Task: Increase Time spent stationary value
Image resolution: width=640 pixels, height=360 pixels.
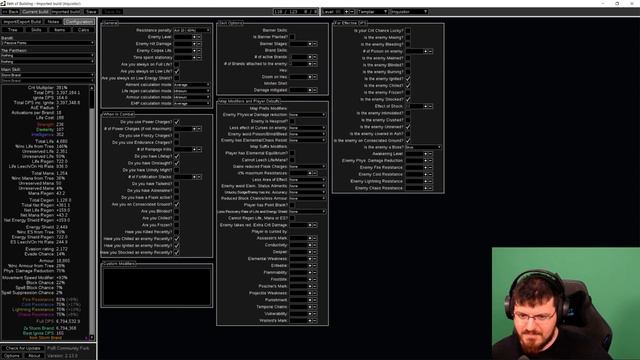Action: [x=194, y=58]
